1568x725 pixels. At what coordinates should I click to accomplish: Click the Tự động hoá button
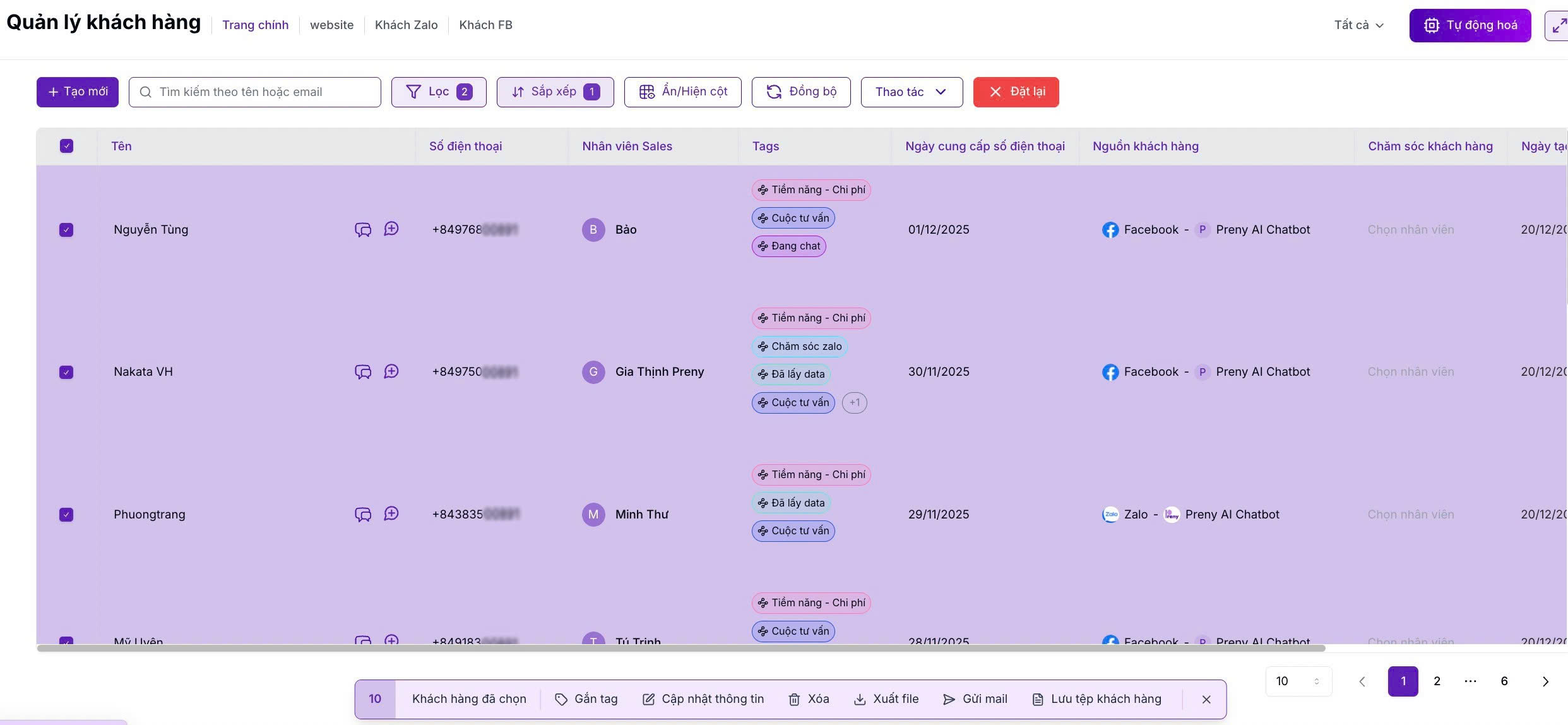tap(1470, 26)
